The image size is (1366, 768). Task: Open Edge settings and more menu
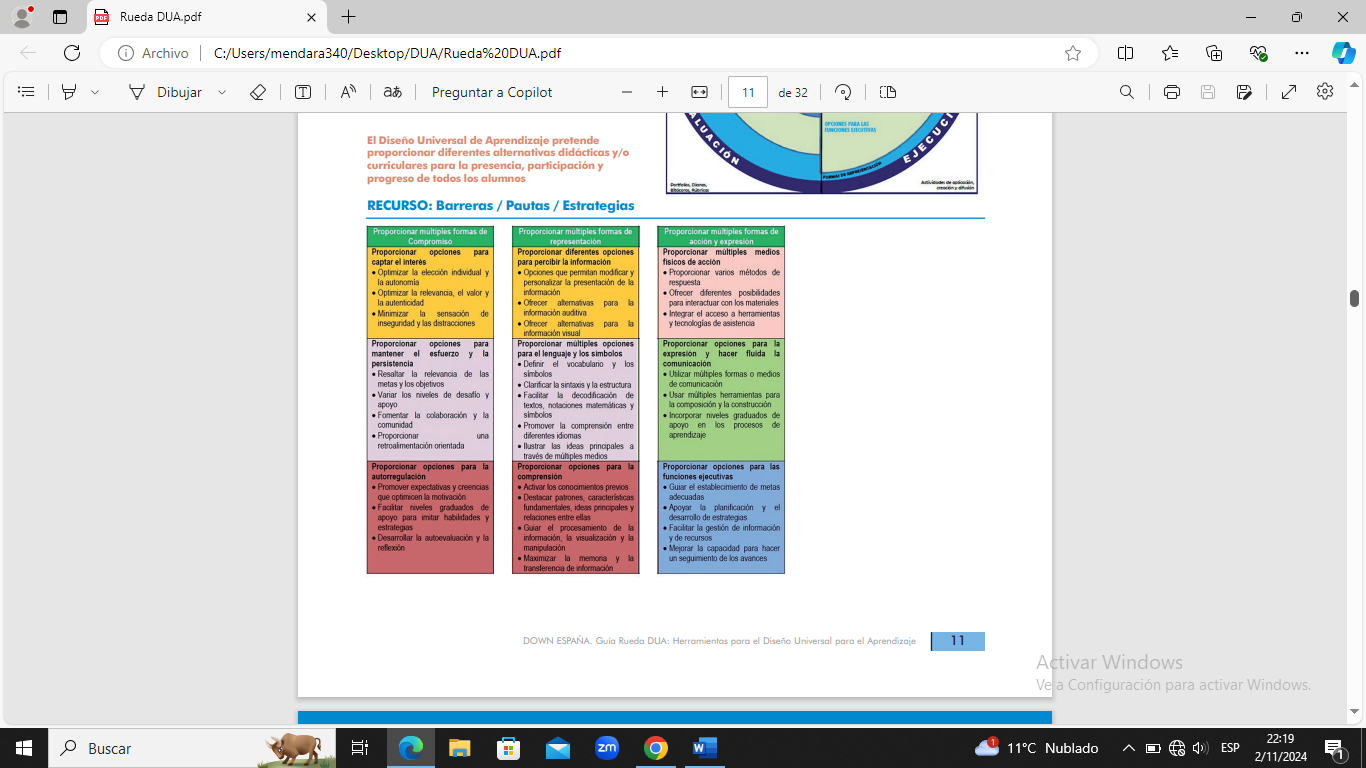pyautogui.click(x=1302, y=53)
